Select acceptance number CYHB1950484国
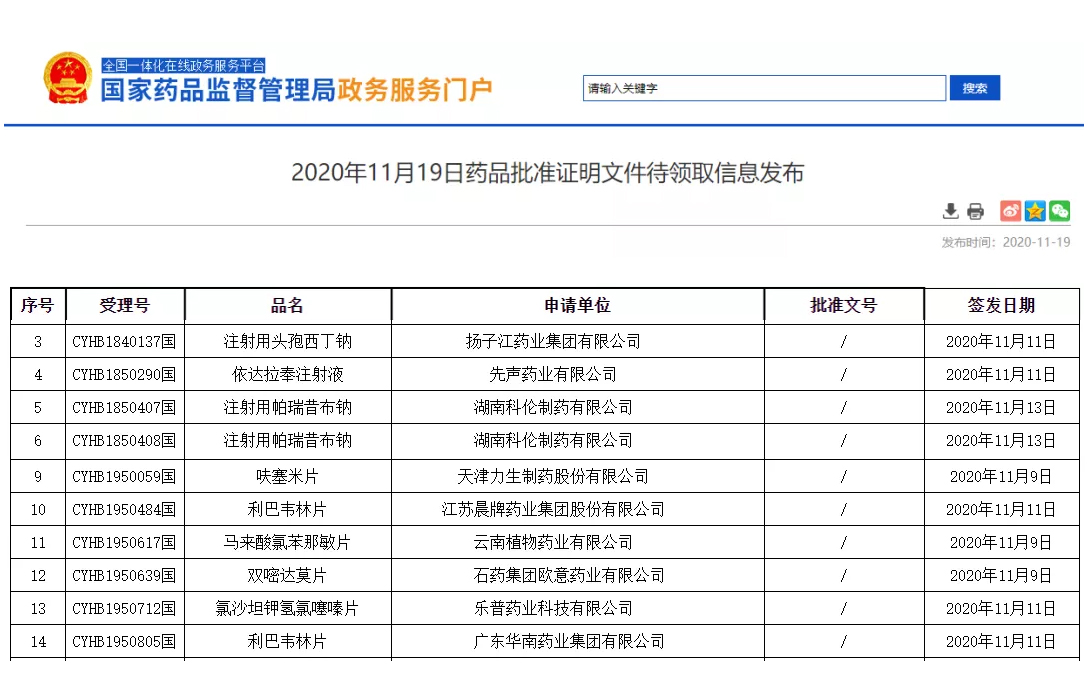Image resolution: width=1090 pixels, height=676 pixels. [124, 510]
